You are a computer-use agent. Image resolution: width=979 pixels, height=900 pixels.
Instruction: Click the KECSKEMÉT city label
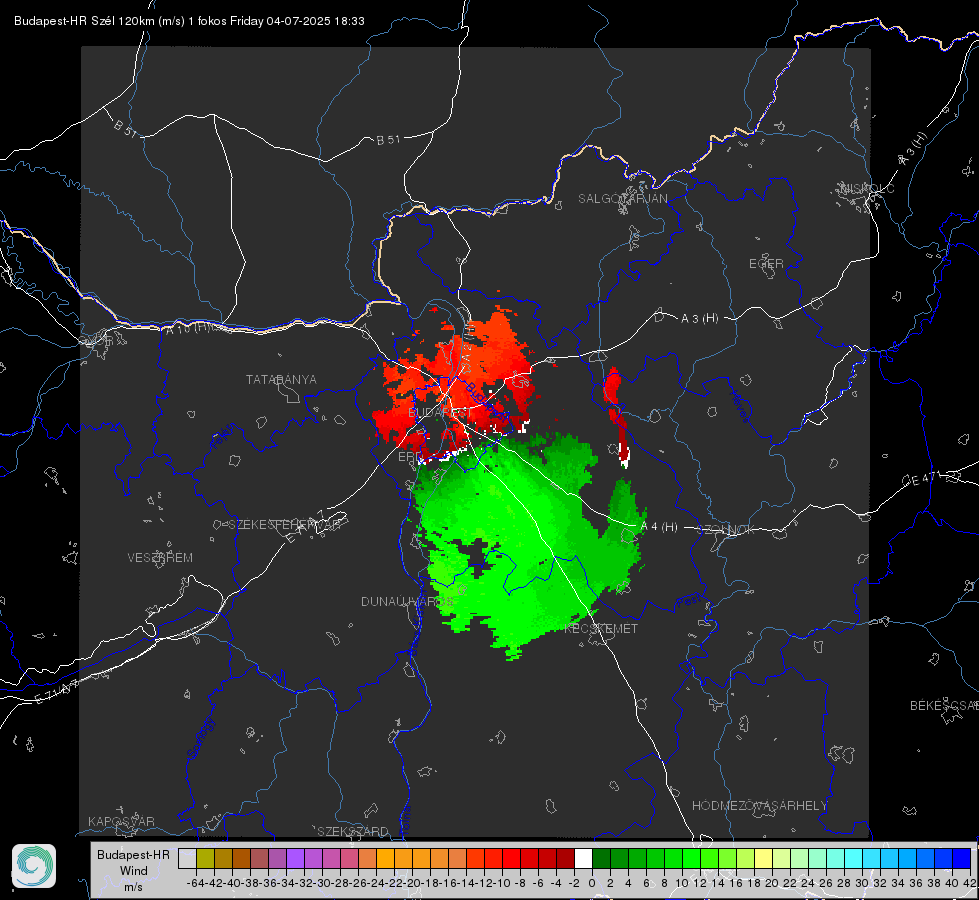601,628
